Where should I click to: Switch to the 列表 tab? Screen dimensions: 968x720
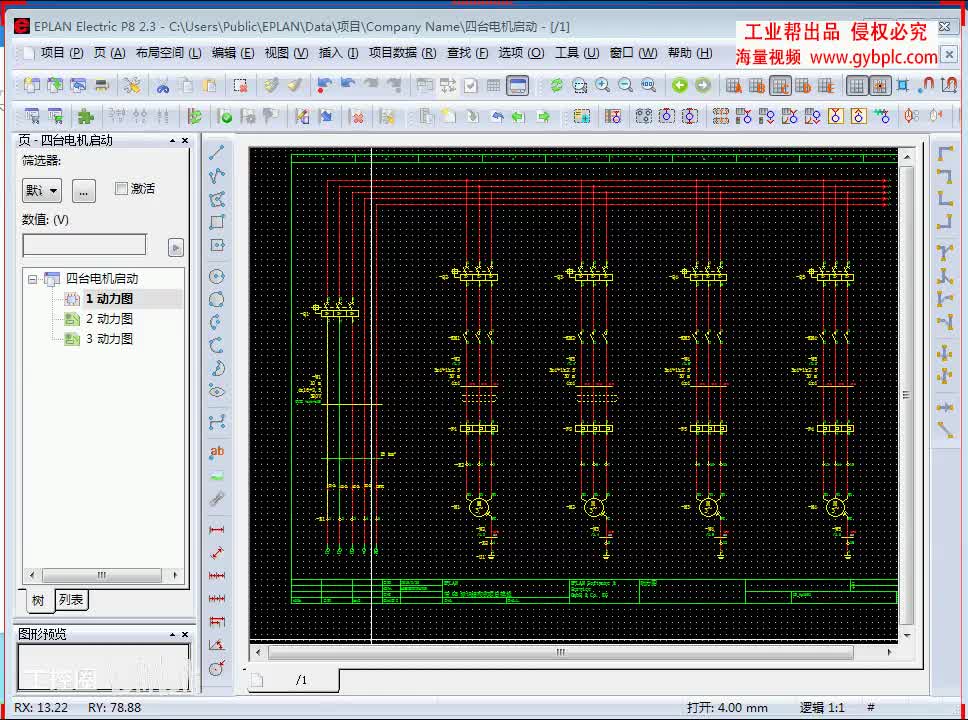(x=71, y=600)
